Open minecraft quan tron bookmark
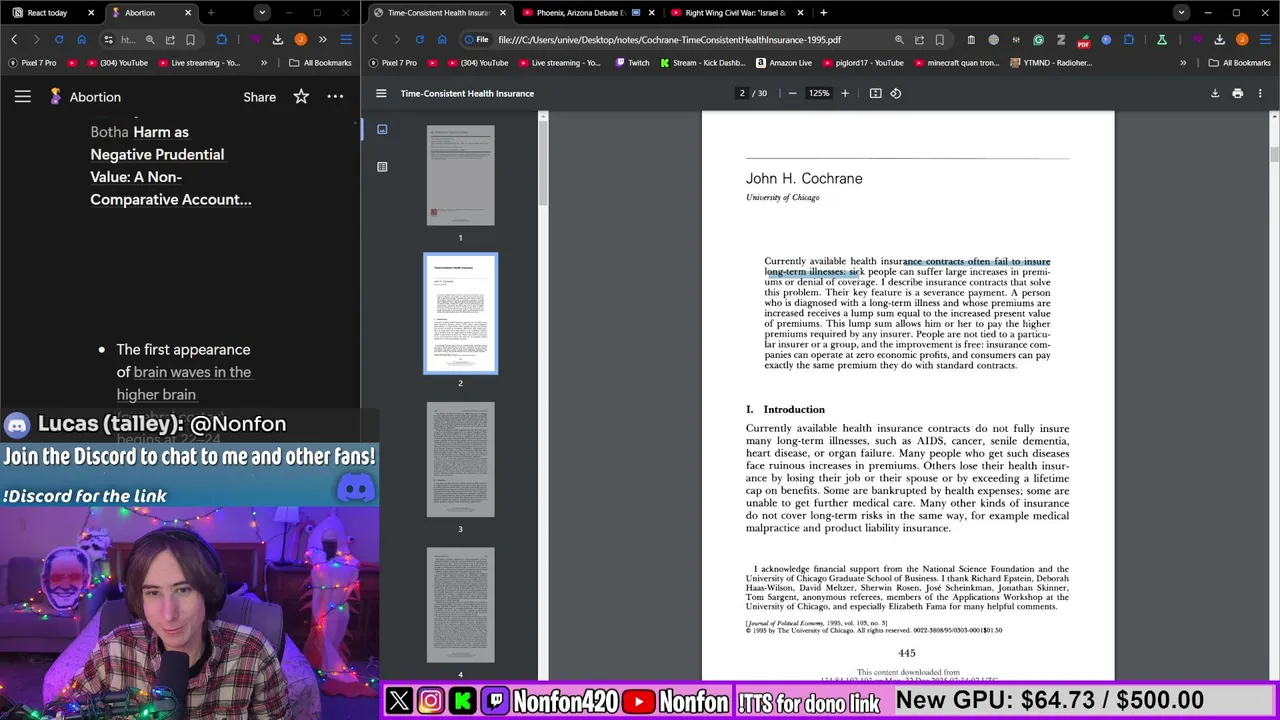This screenshot has width=1280, height=720. [x=955, y=63]
